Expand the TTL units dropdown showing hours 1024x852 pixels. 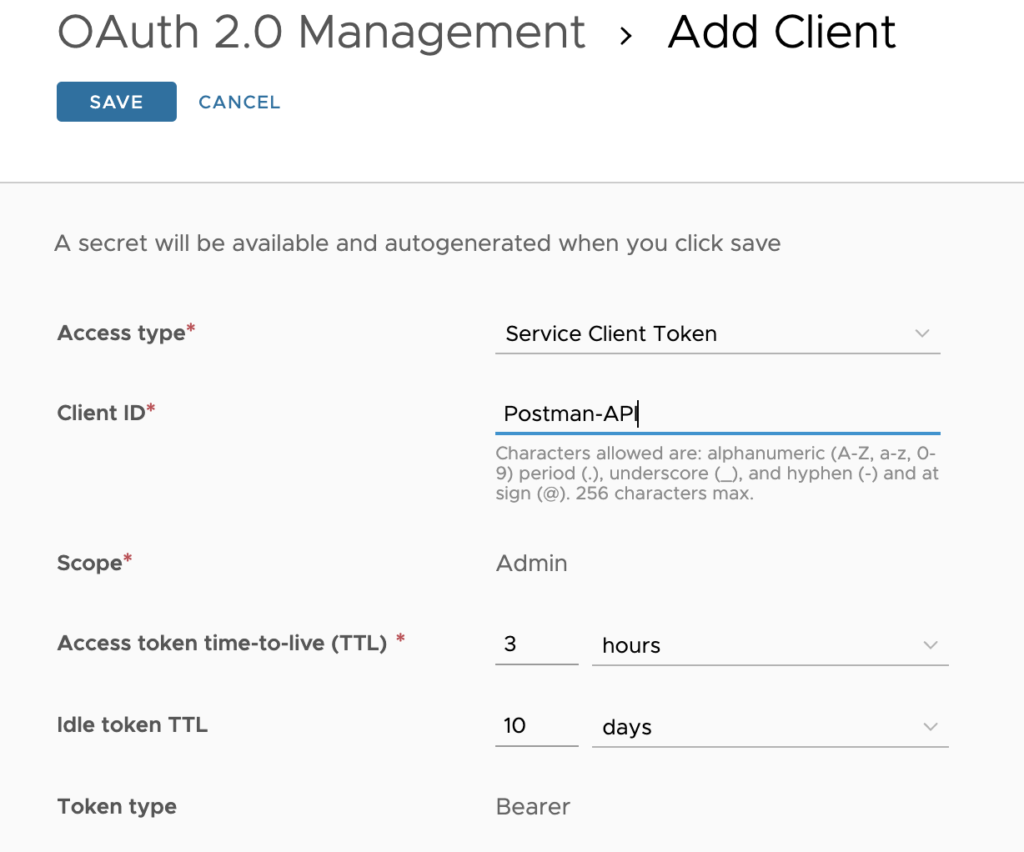[770, 645]
